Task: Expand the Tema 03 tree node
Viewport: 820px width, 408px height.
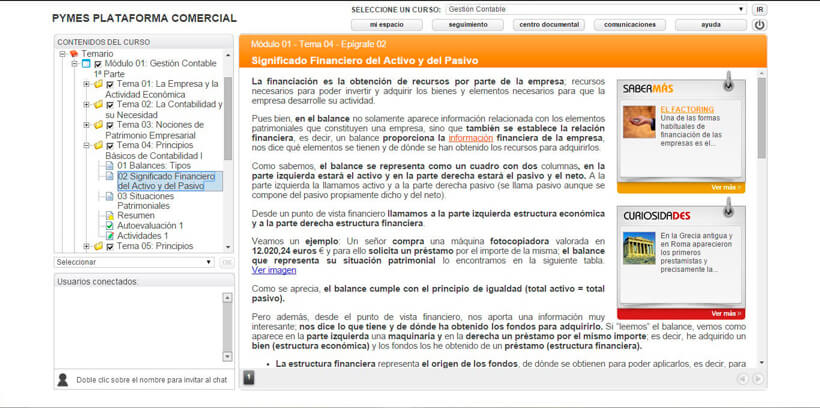Action: coord(86,124)
